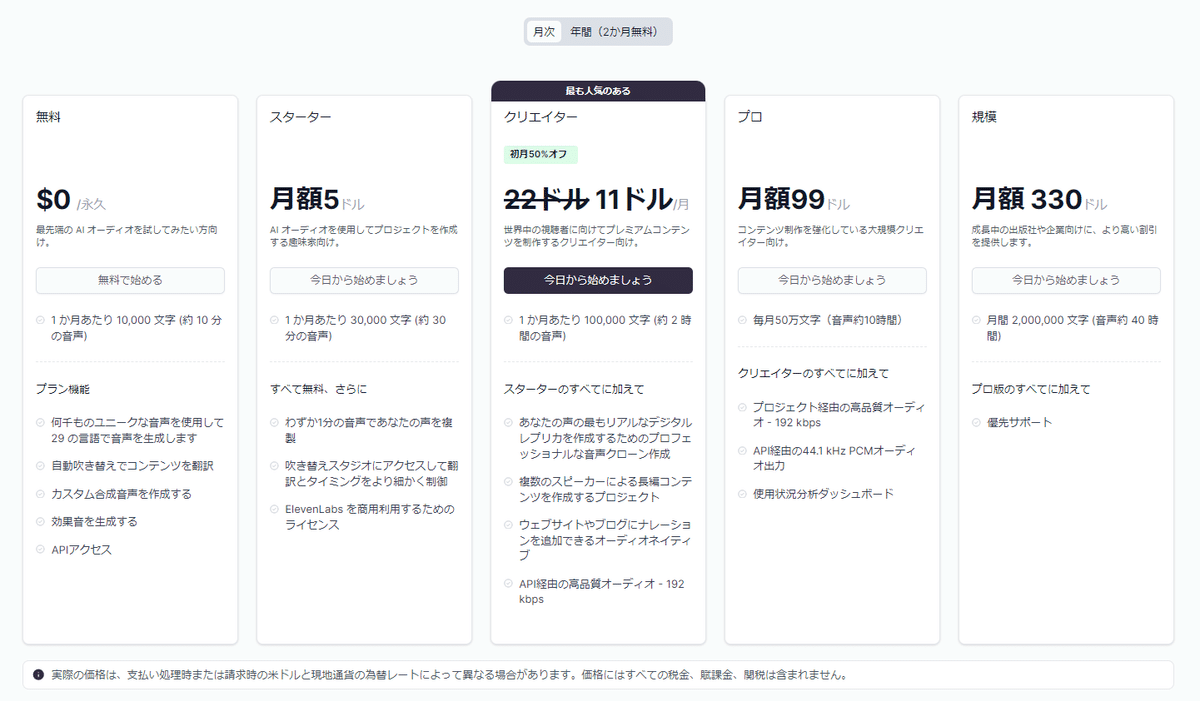This screenshot has width=1200, height=701.
Task: Click the info icon in the pricing disclaimer
Action: [x=38, y=675]
